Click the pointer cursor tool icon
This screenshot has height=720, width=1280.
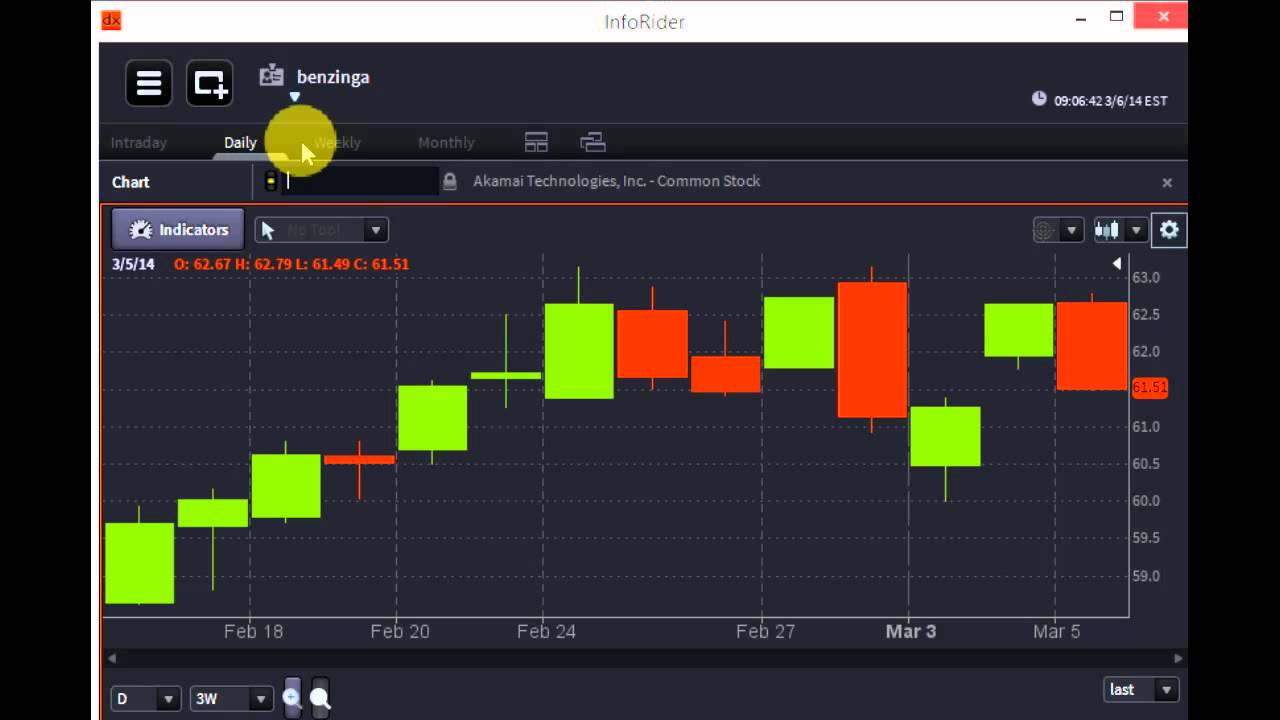click(x=268, y=230)
